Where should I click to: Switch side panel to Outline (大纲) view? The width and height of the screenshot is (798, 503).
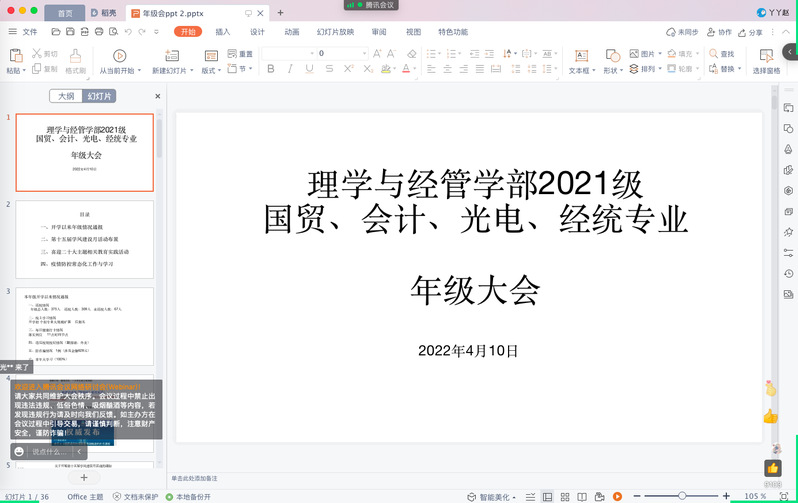coord(65,96)
